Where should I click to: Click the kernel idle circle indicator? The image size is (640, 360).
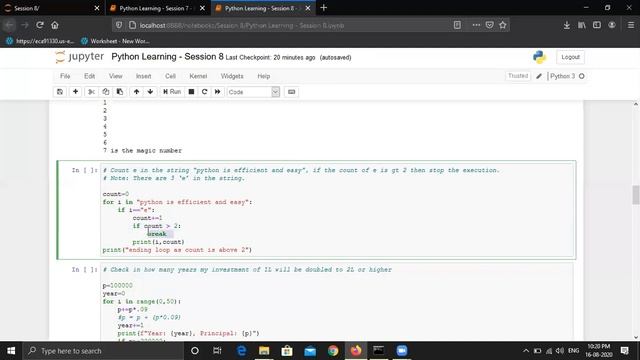click(x=582, y=76)
